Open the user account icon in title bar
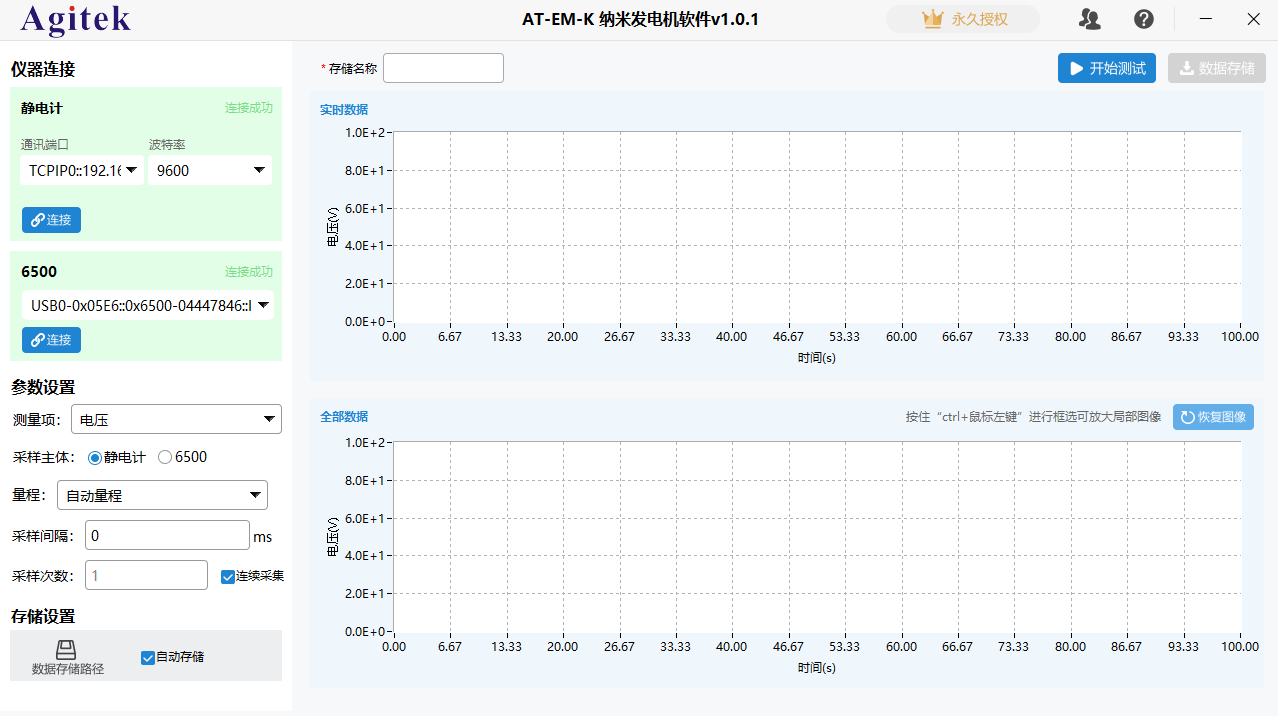This screenshot has width=1278, height=716. [x=1089, y=19]
